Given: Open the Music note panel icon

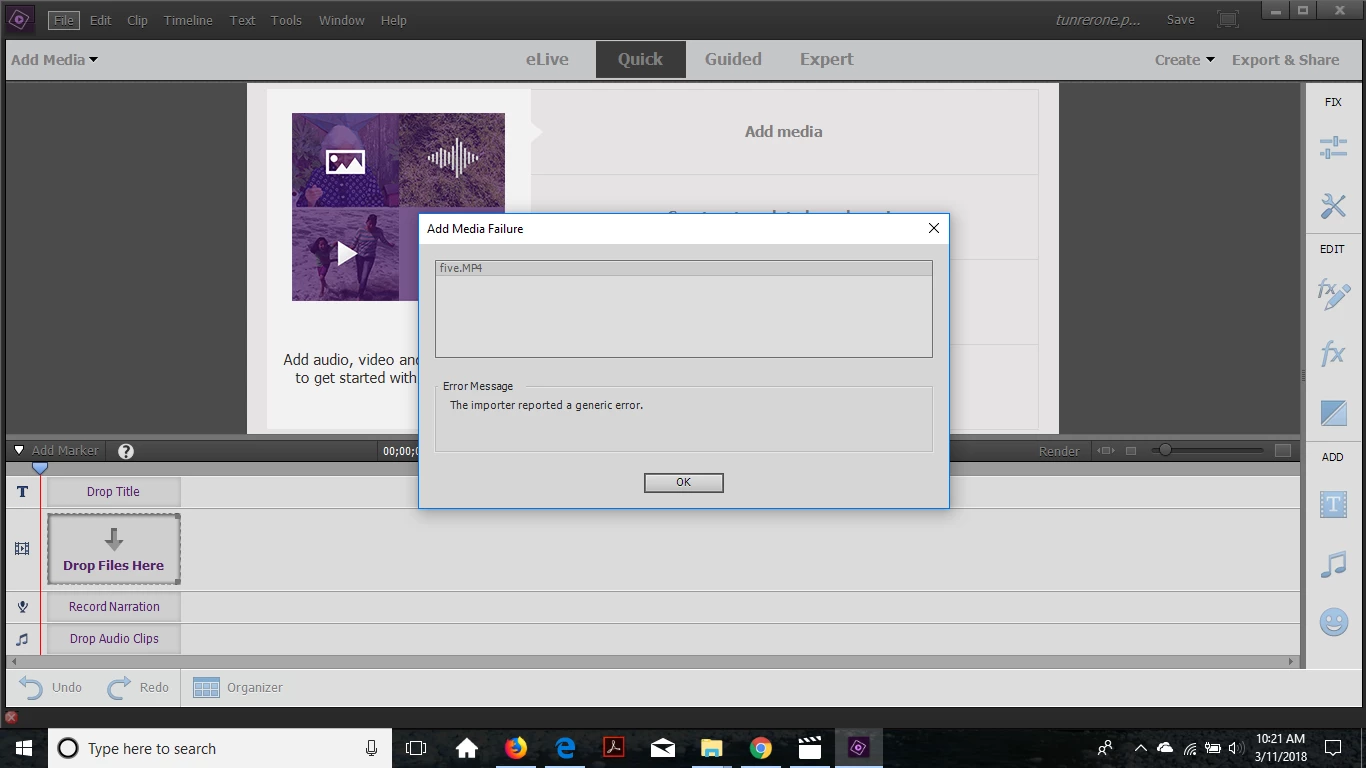Looking at the screenshot, I should [x=1333, y=564].
